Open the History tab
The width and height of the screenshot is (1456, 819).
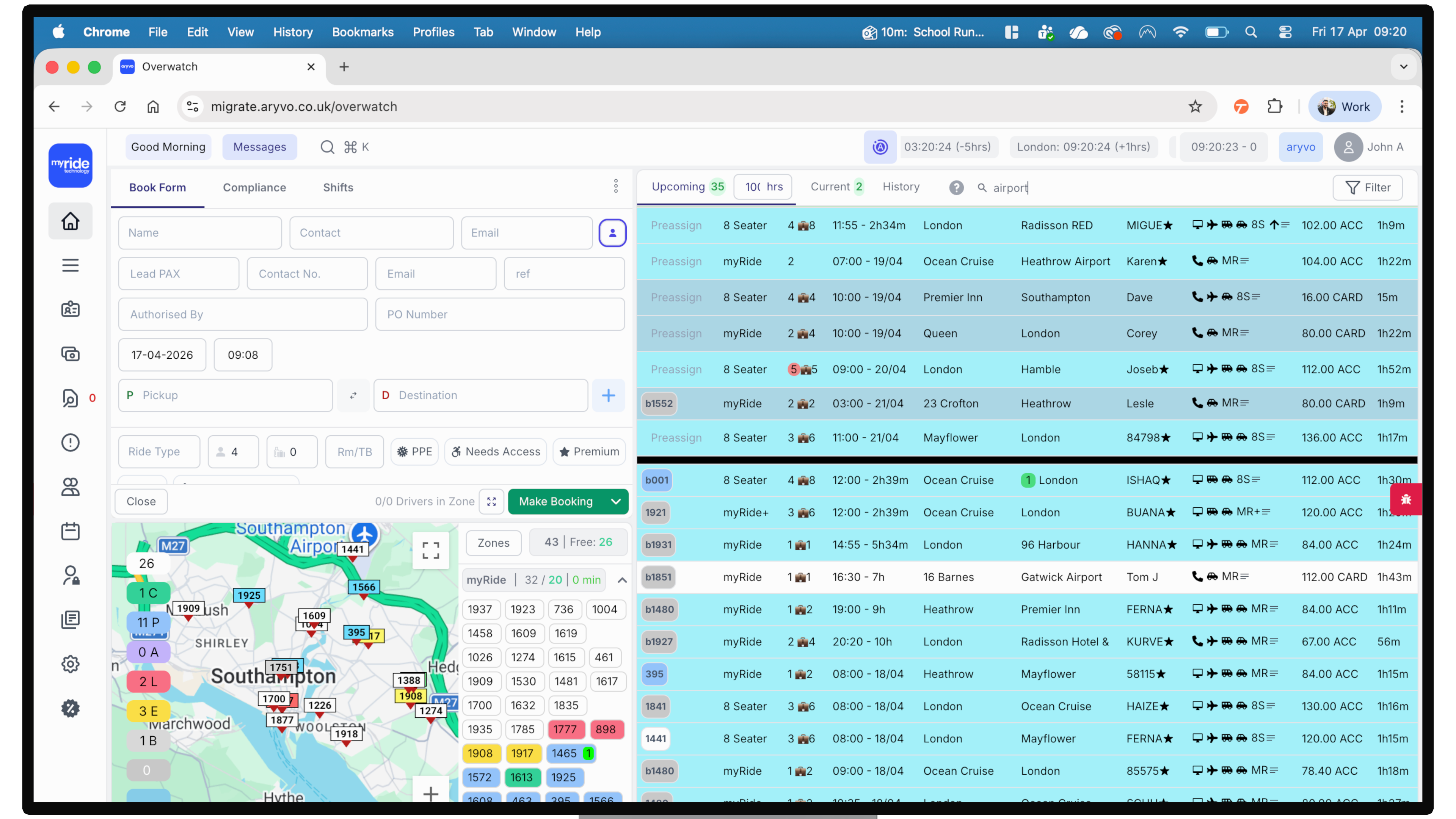[x=901, y=187]
